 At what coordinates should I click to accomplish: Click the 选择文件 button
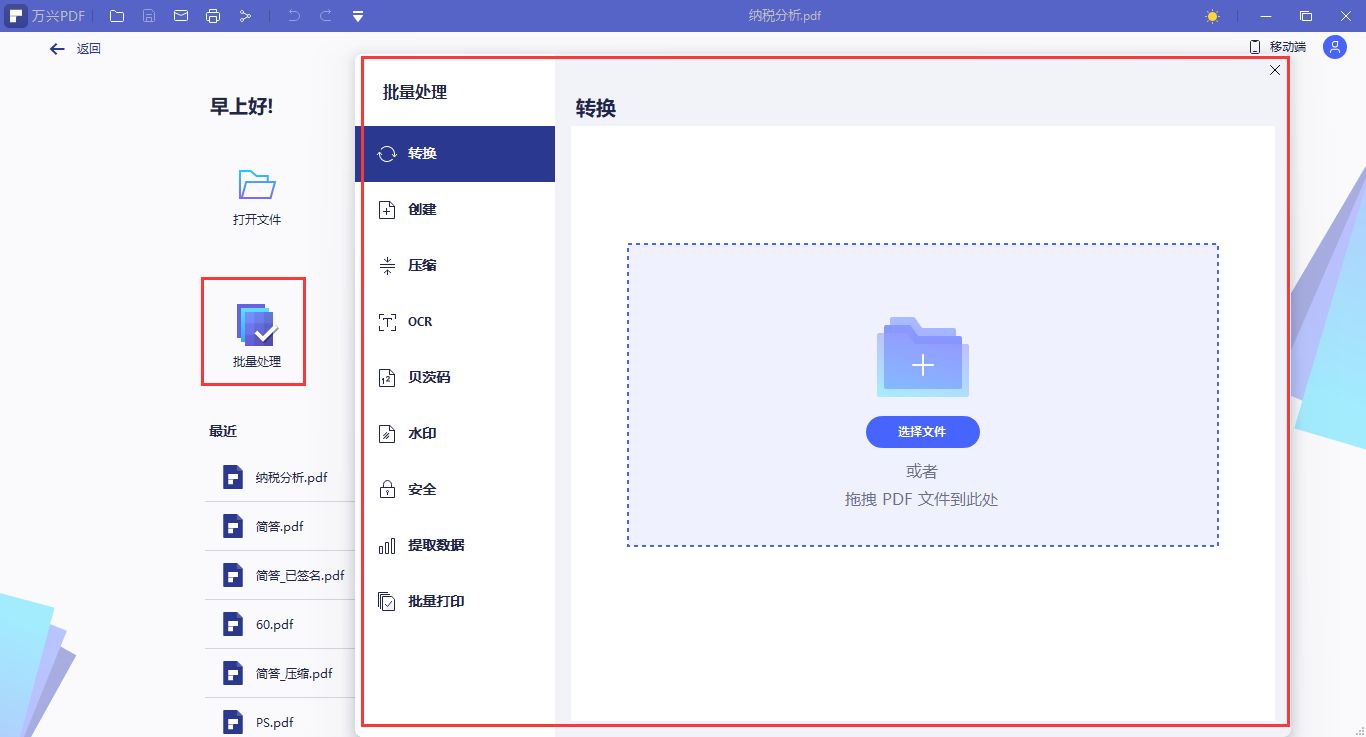pos(922,431)
